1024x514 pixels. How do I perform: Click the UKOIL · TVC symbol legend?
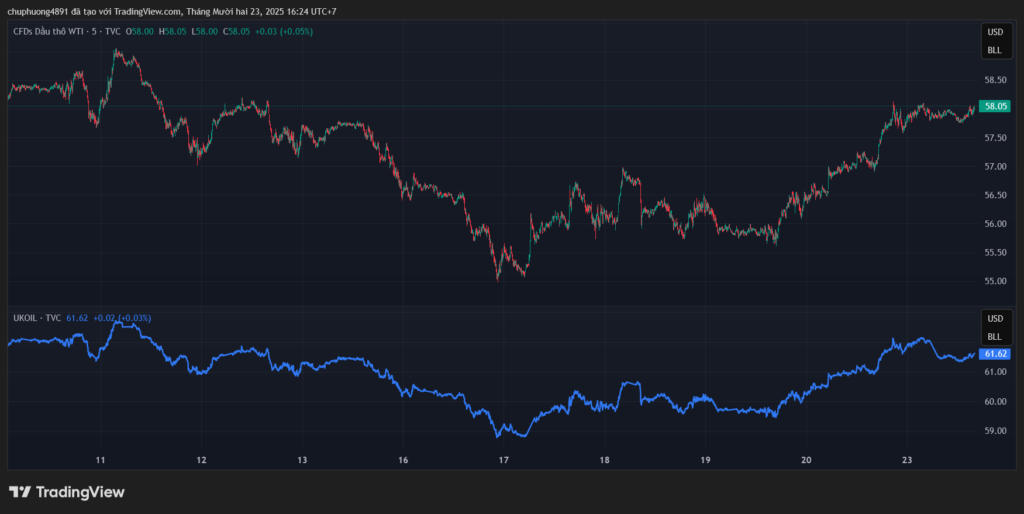37,318
